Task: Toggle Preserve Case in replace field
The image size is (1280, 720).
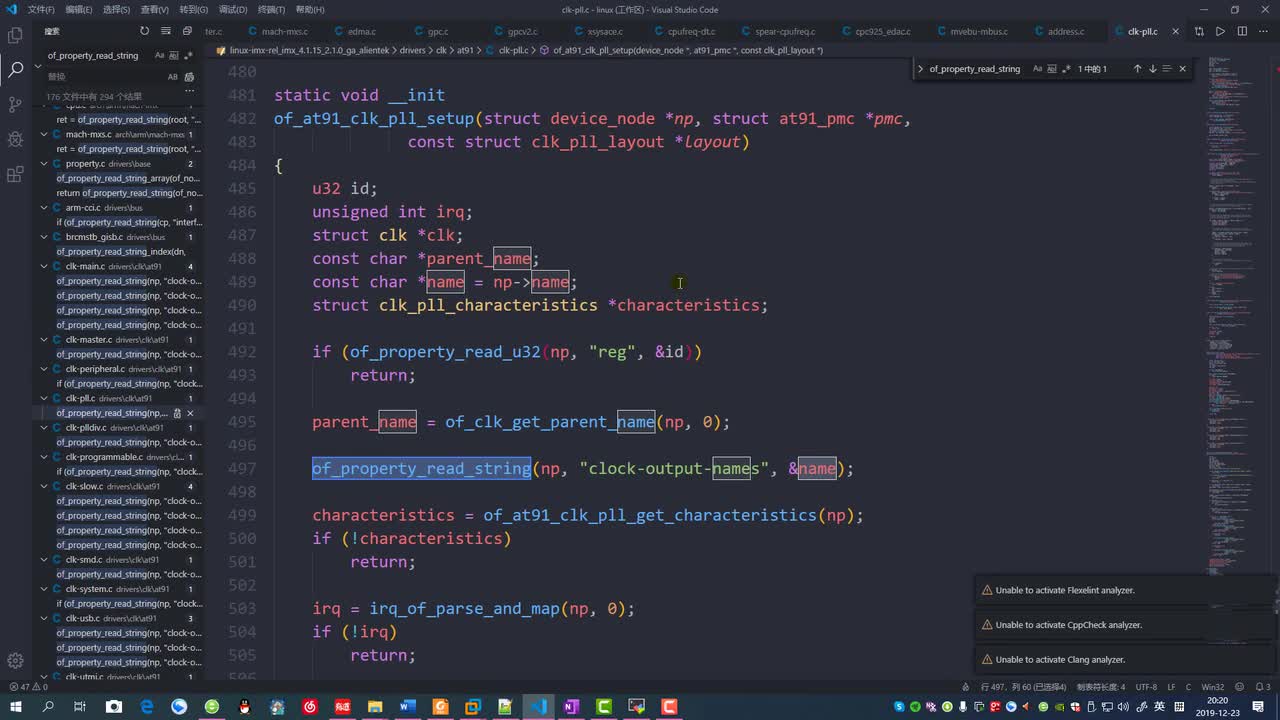Action: [x=172, y=77]
